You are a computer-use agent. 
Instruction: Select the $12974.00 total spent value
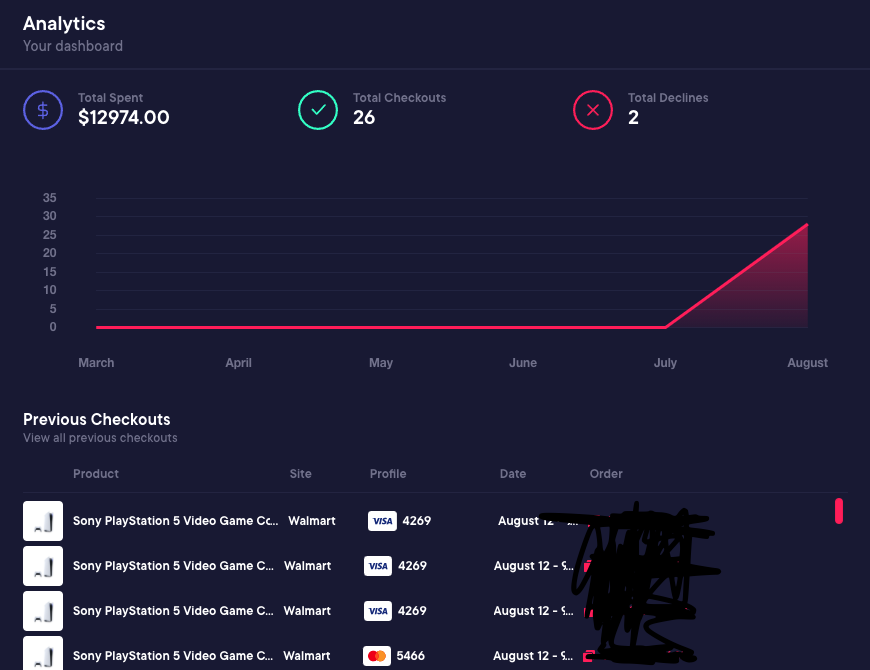coord(124,118)
